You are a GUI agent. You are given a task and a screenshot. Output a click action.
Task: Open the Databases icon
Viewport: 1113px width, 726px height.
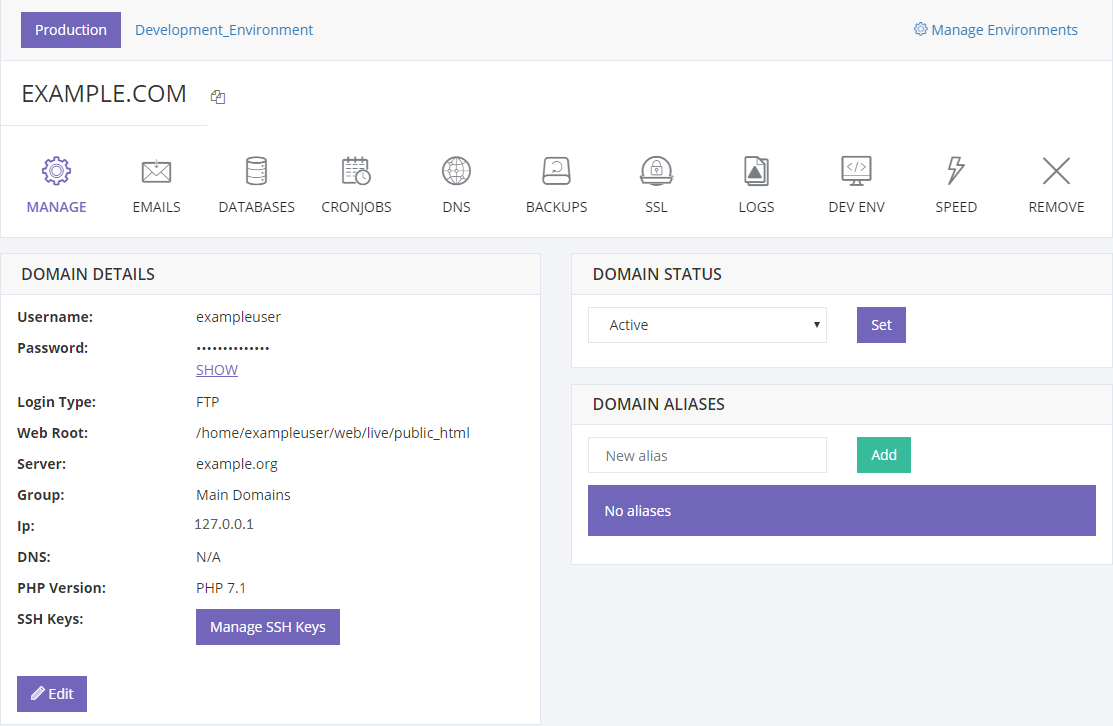point(256,172)
